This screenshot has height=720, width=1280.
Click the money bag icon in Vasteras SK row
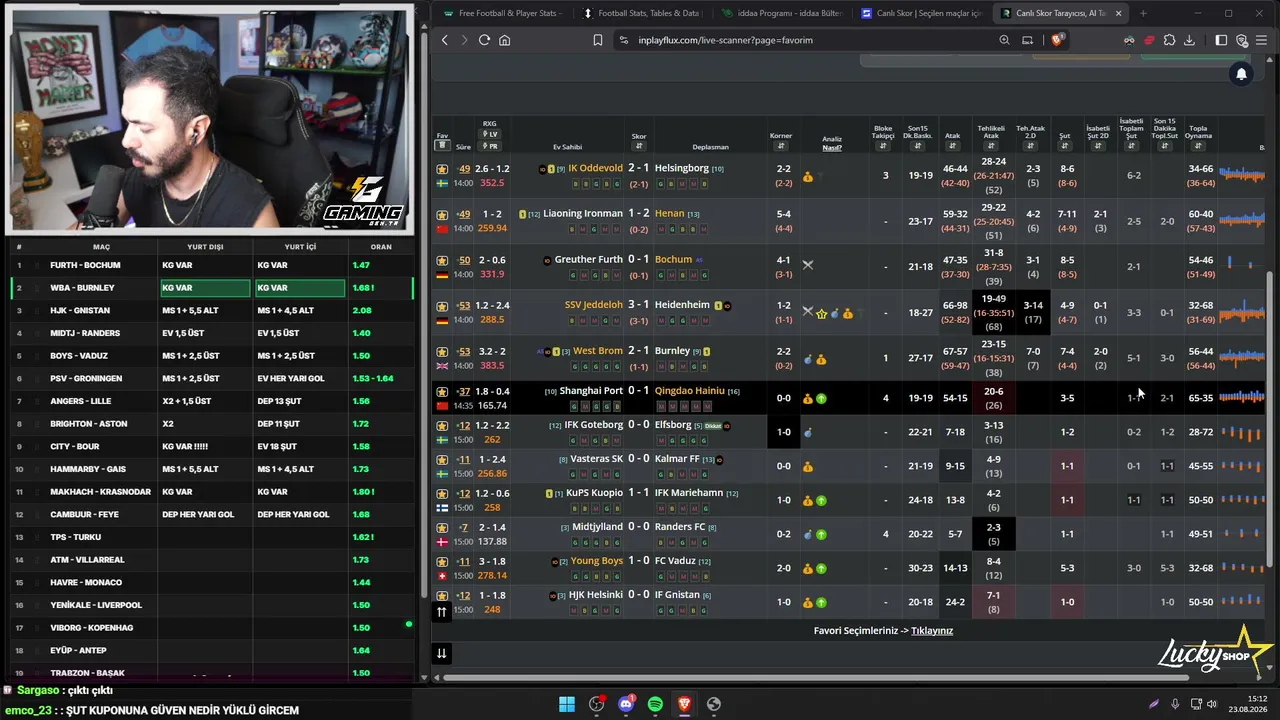[x=808, y=466]
